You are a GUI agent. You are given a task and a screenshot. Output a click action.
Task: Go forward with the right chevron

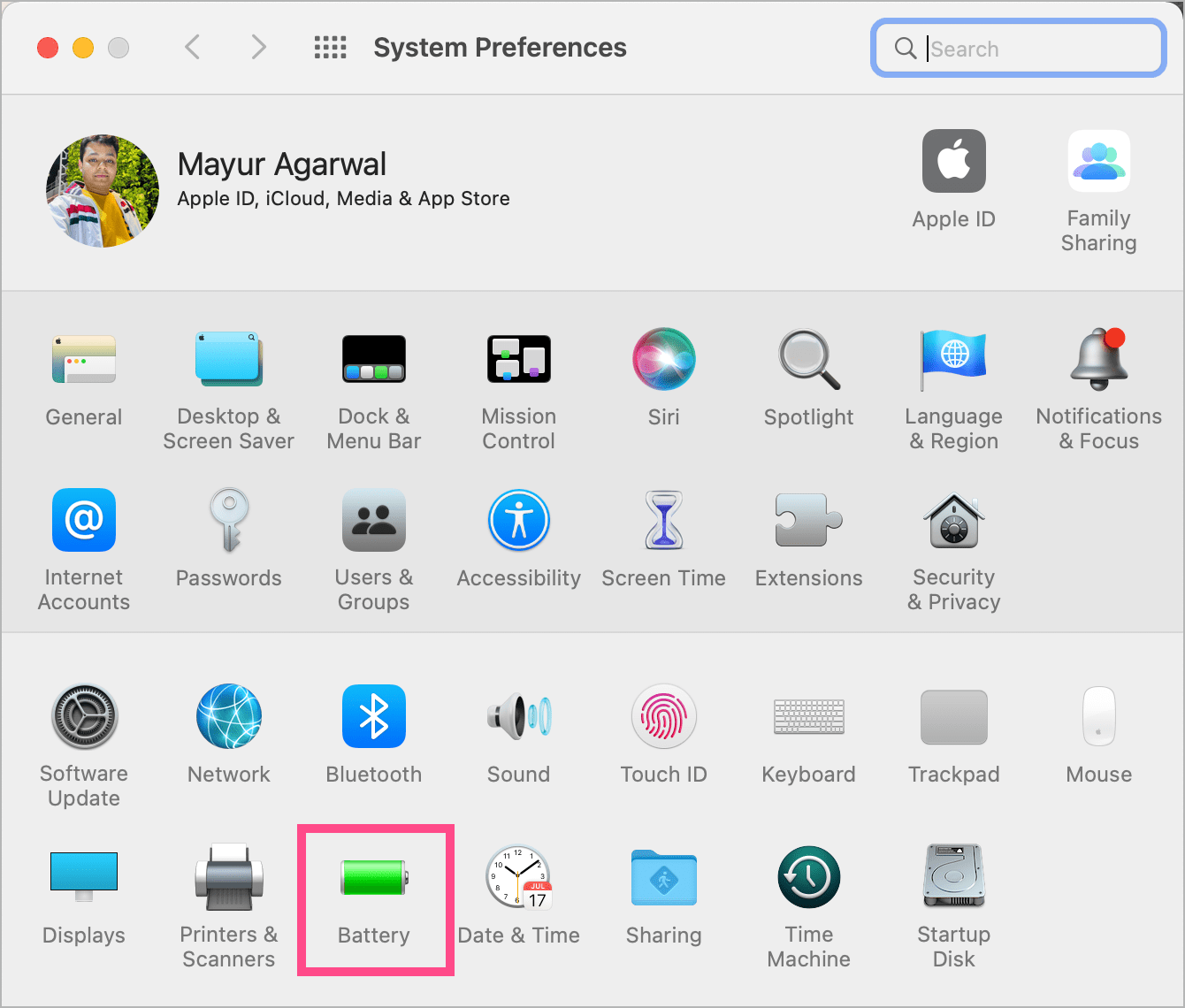pos(258,47)
